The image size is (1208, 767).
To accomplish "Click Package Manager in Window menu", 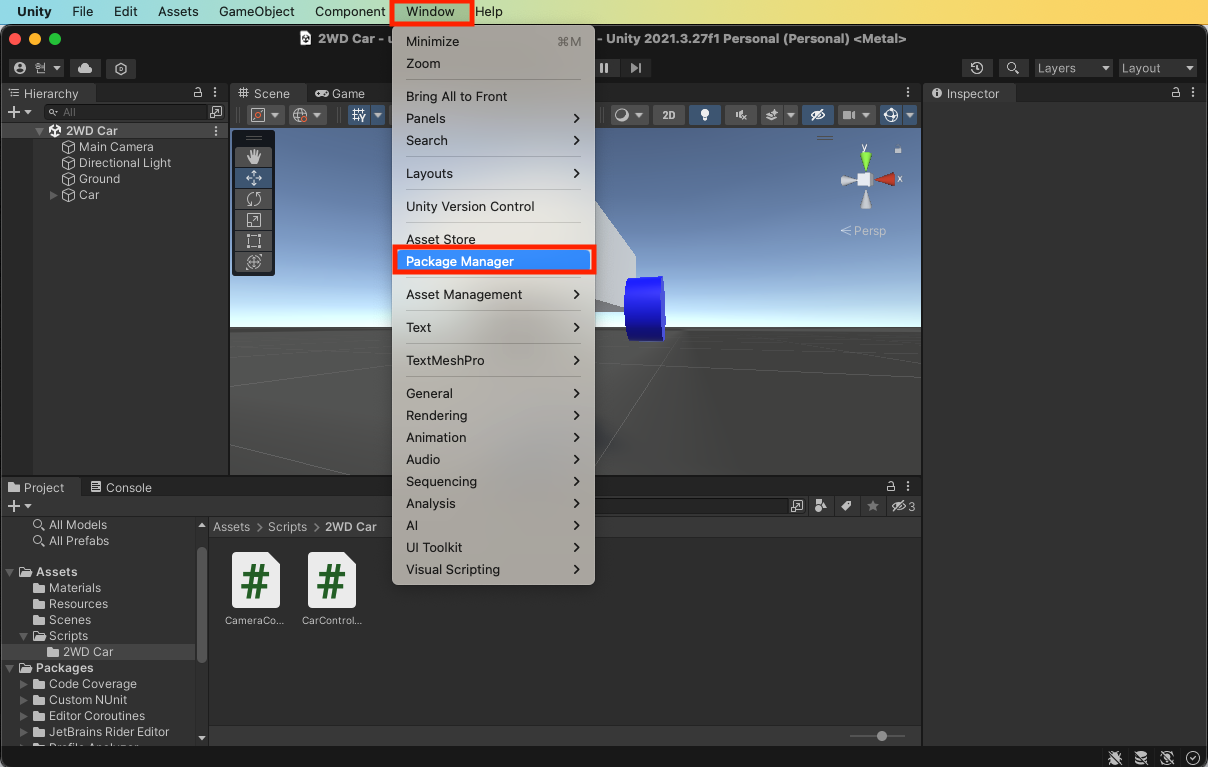I will click(x=494, y=261).
